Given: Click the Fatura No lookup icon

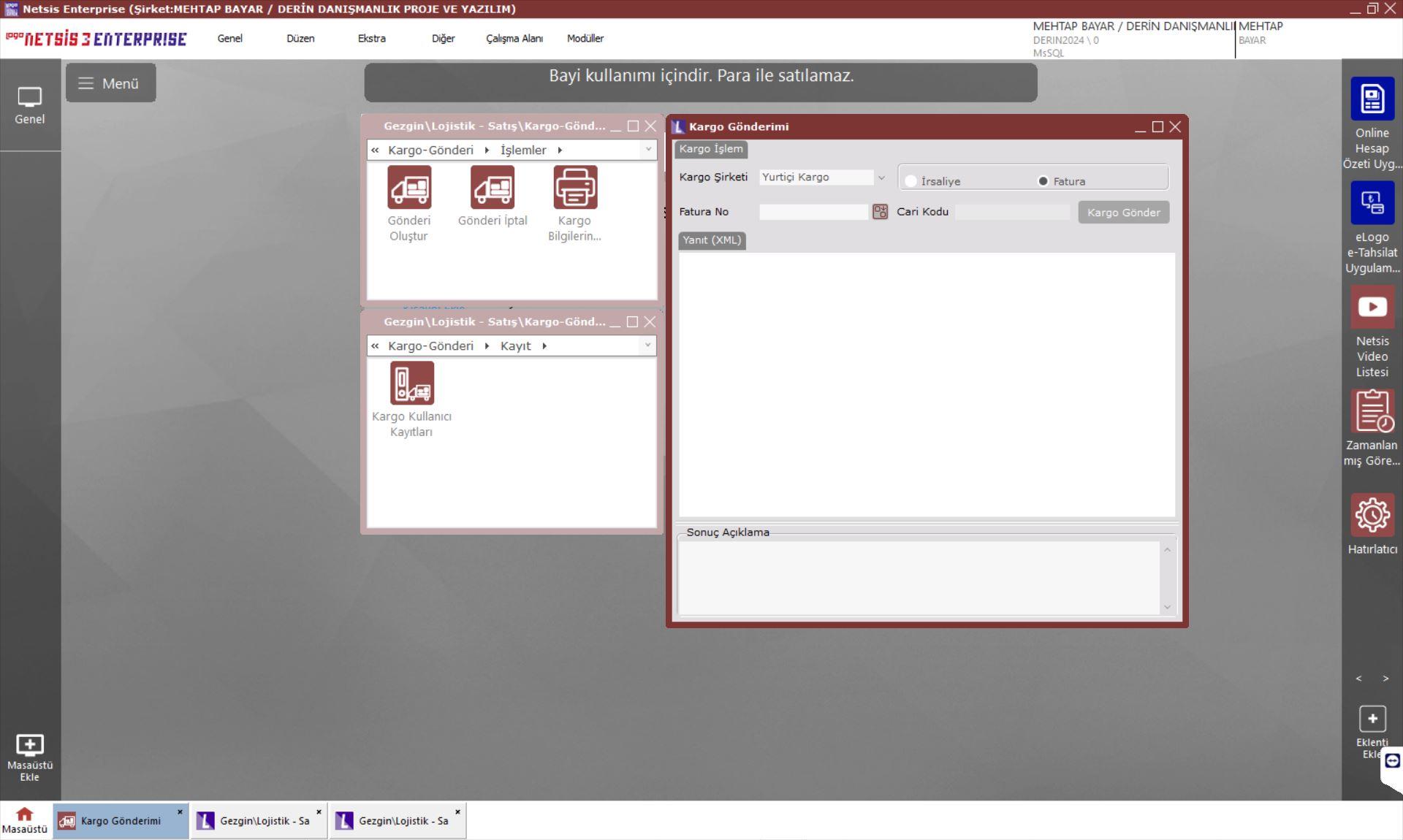Looking at the screenshot, I should [880, 212].
